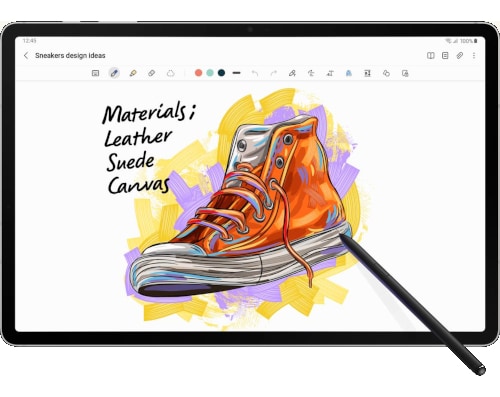
Task: Open the page list view icon
Action: click(x=445, y=56)
